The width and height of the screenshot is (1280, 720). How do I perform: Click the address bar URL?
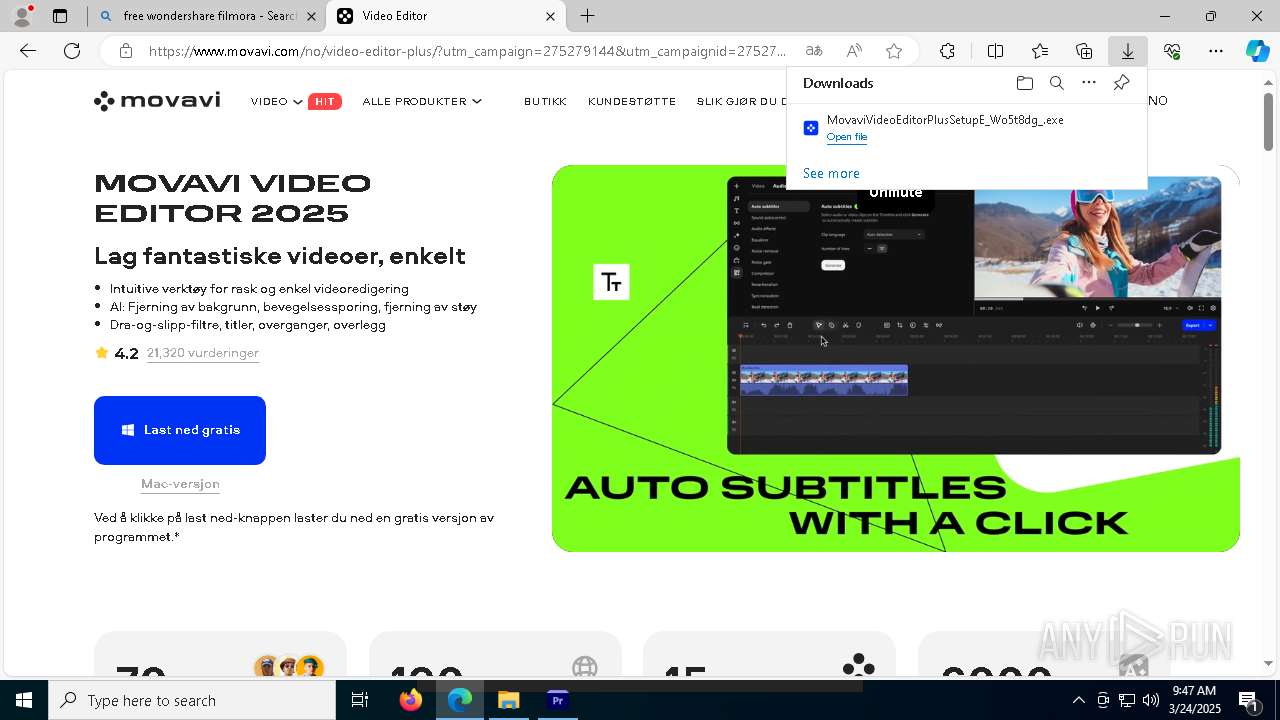click(x=468, y=51)
